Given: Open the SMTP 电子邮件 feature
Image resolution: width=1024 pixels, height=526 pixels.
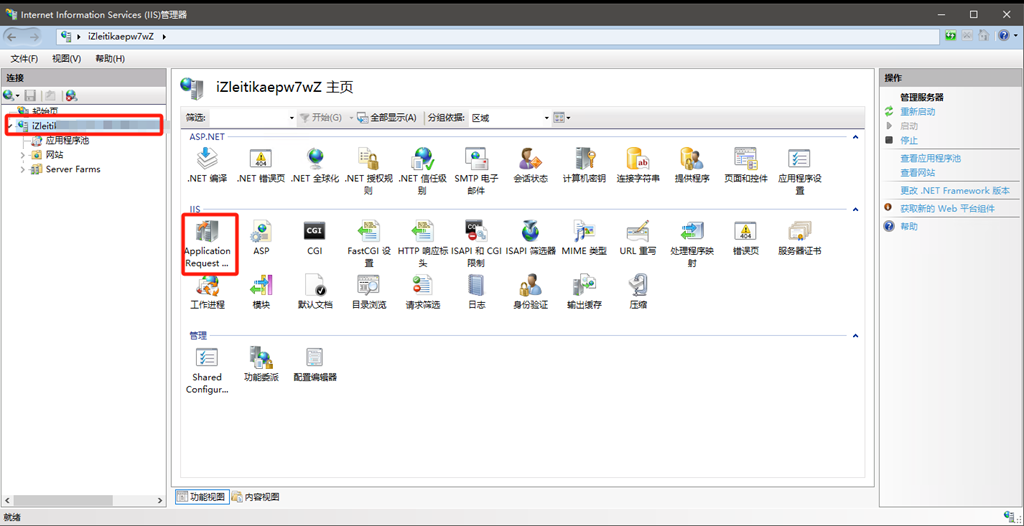Looking at the screenshot, I should coord(476,171).
